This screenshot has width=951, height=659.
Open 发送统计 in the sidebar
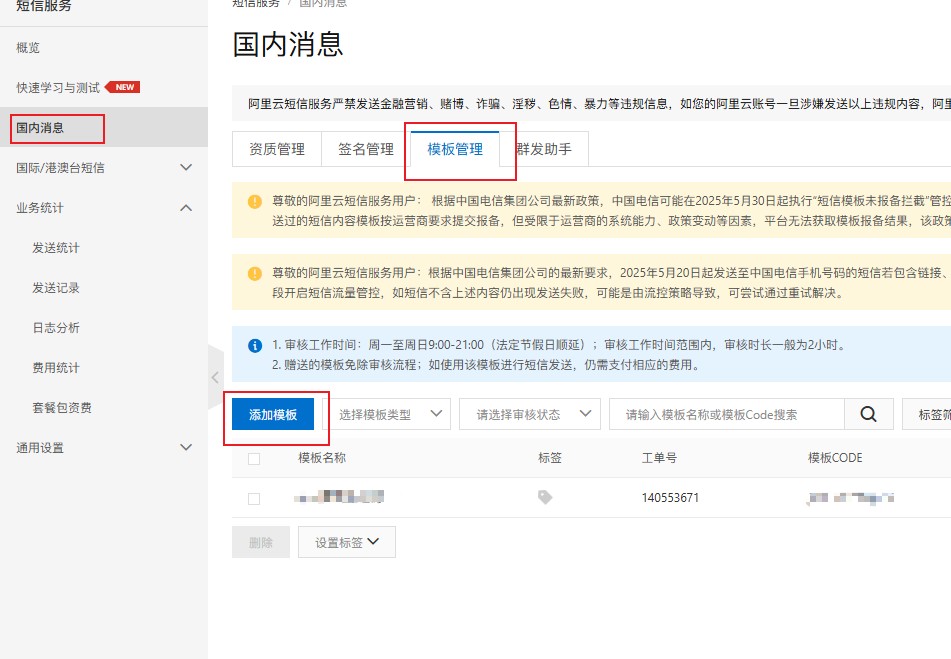[x=56, y=247]
